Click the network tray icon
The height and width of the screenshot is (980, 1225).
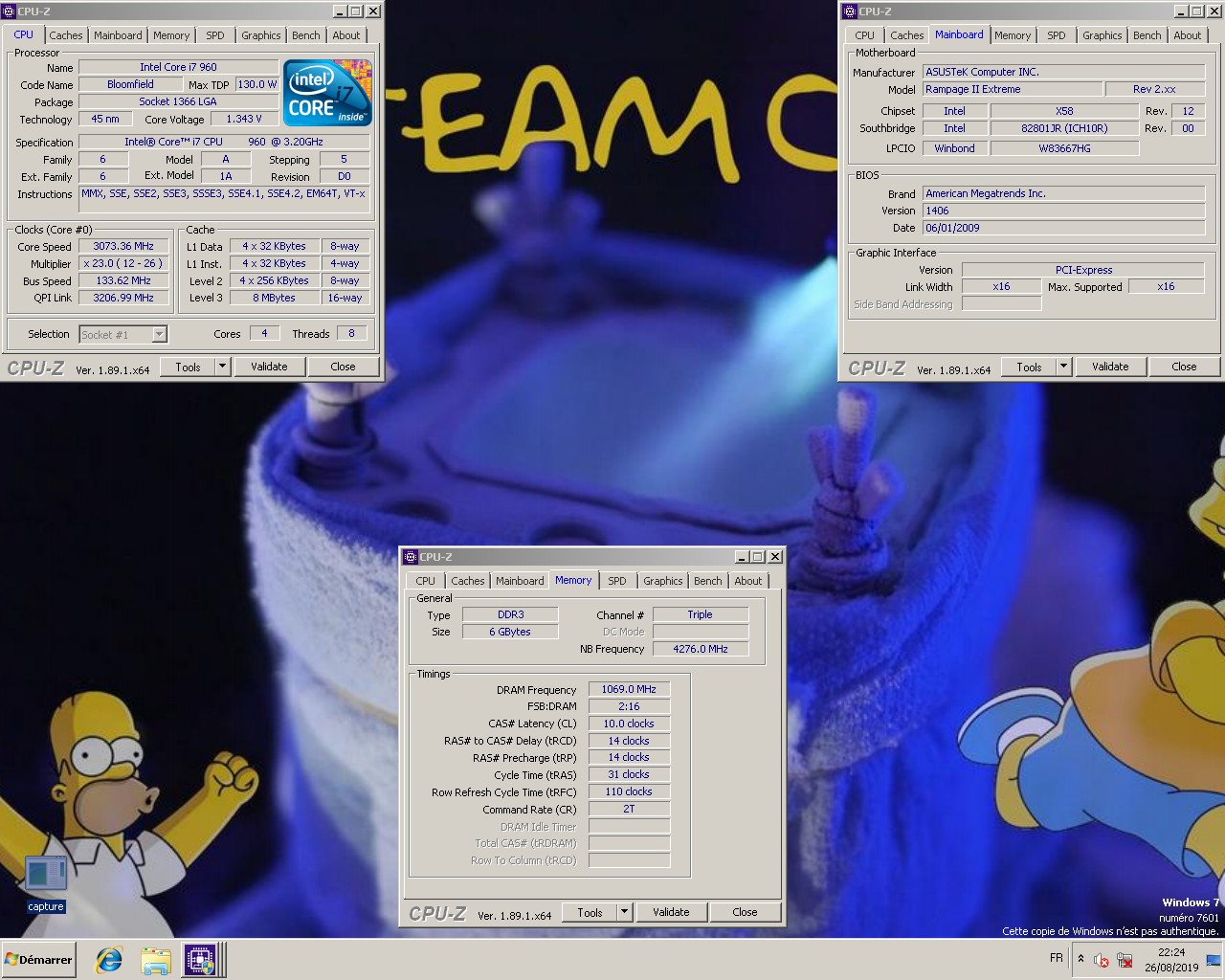1125,959
